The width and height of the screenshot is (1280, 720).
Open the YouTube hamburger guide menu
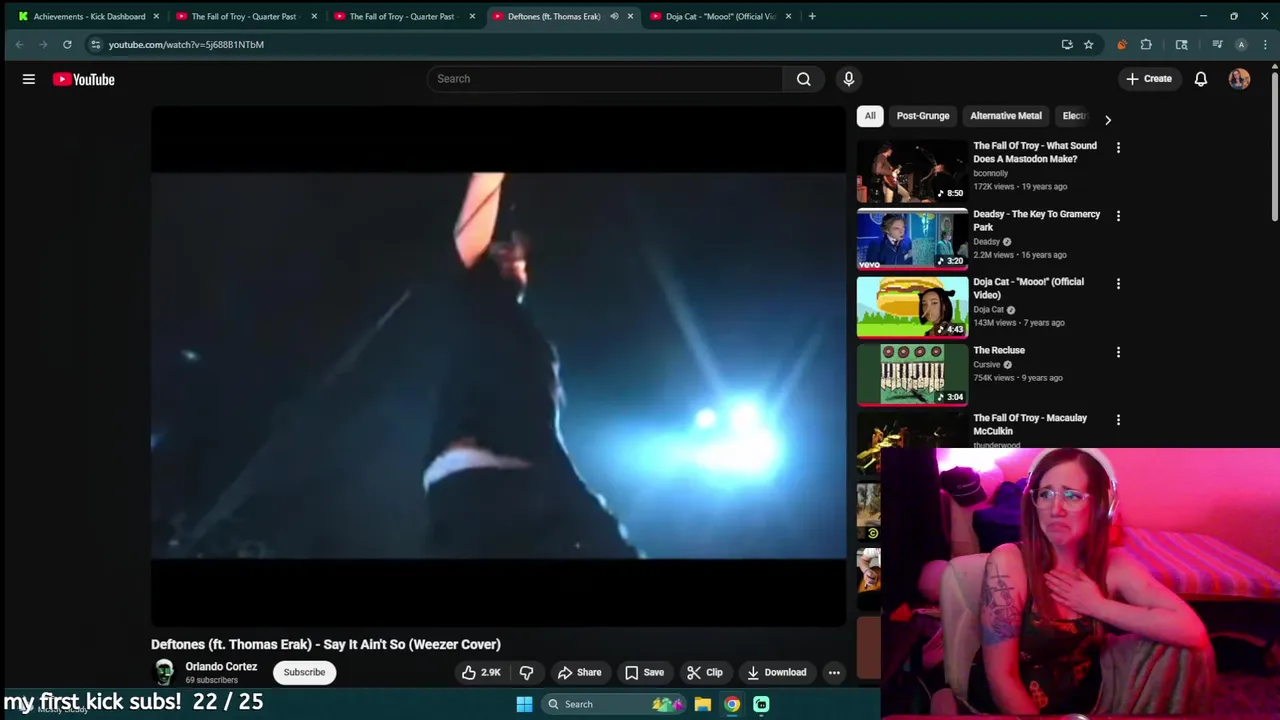click(x=29, y=79)
